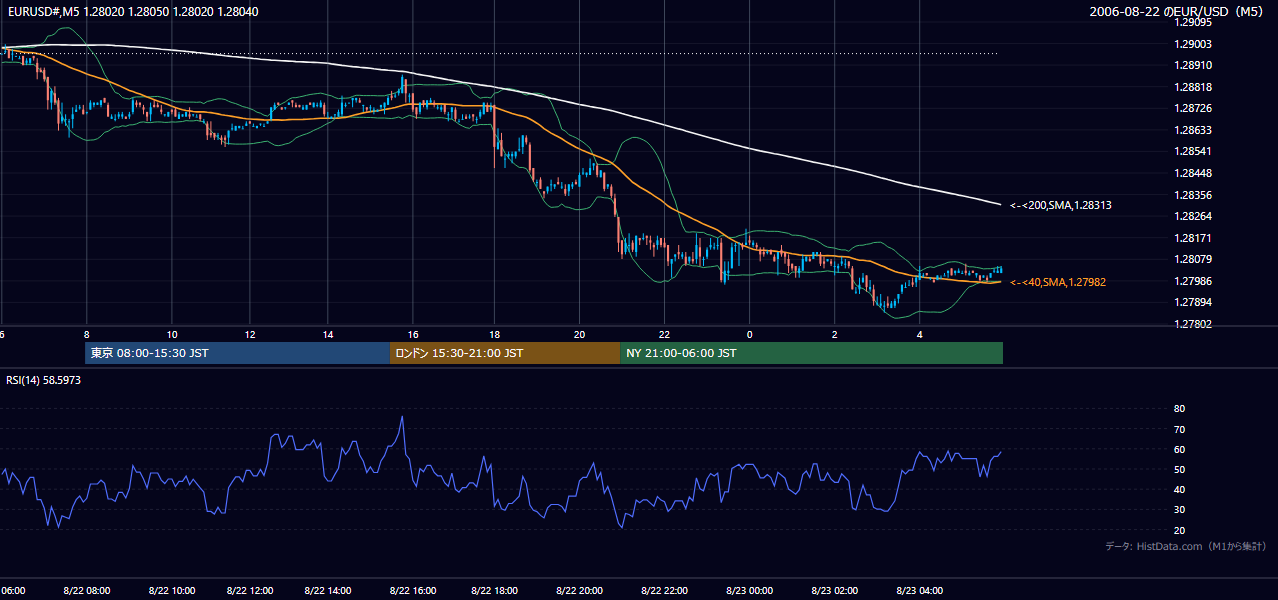The image size is (1278, 600).
Task: Click the 8/22 08:00 time label
Action: 87,591
